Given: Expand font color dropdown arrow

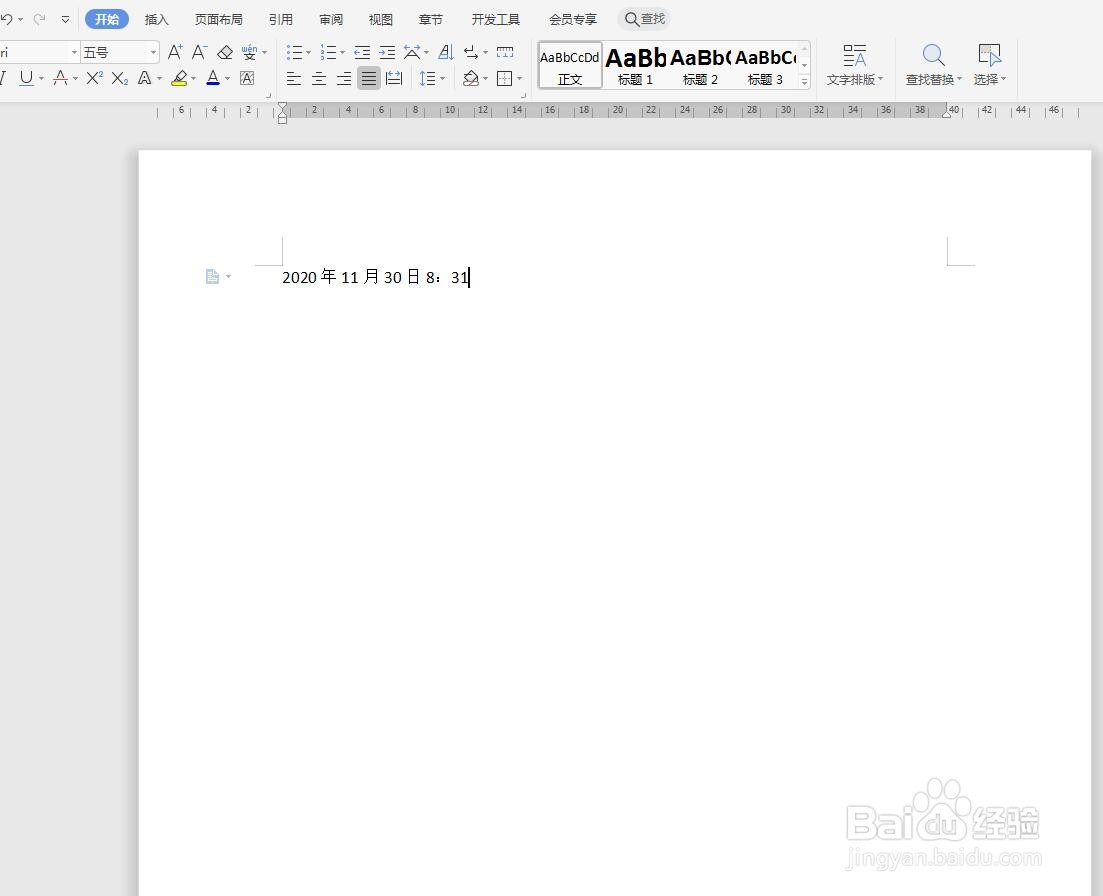Looking at the screenshot, I should (x=227, y=78).
